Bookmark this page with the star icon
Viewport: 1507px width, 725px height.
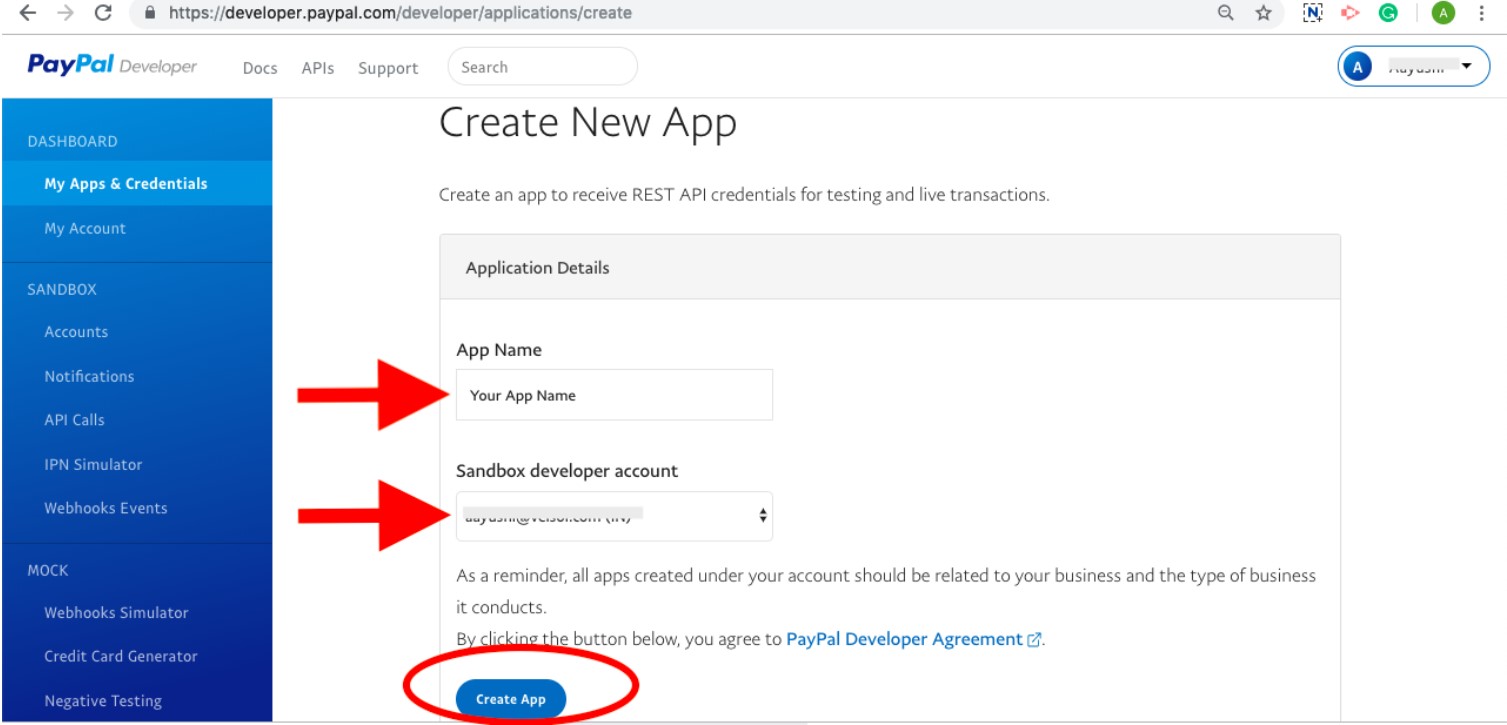pos(1263,13)
